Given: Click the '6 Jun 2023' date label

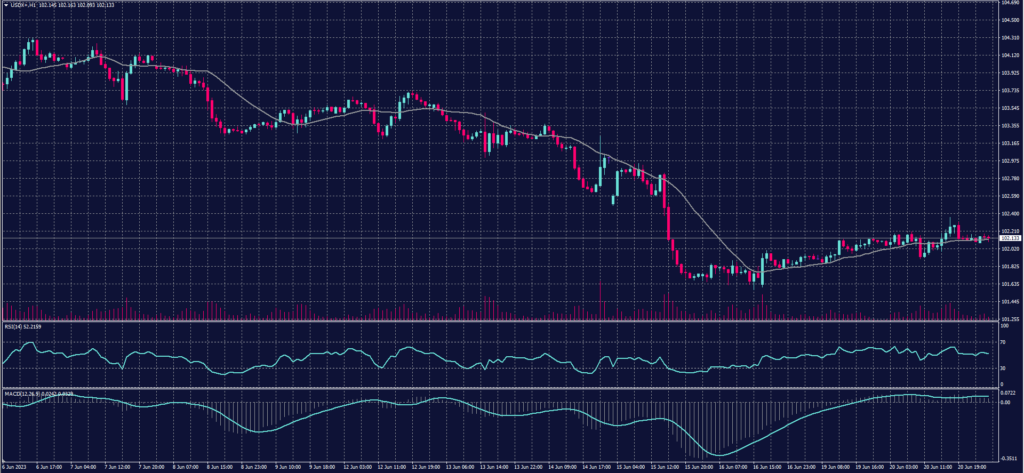Looking at the screenshot, I should click(17, 467).
